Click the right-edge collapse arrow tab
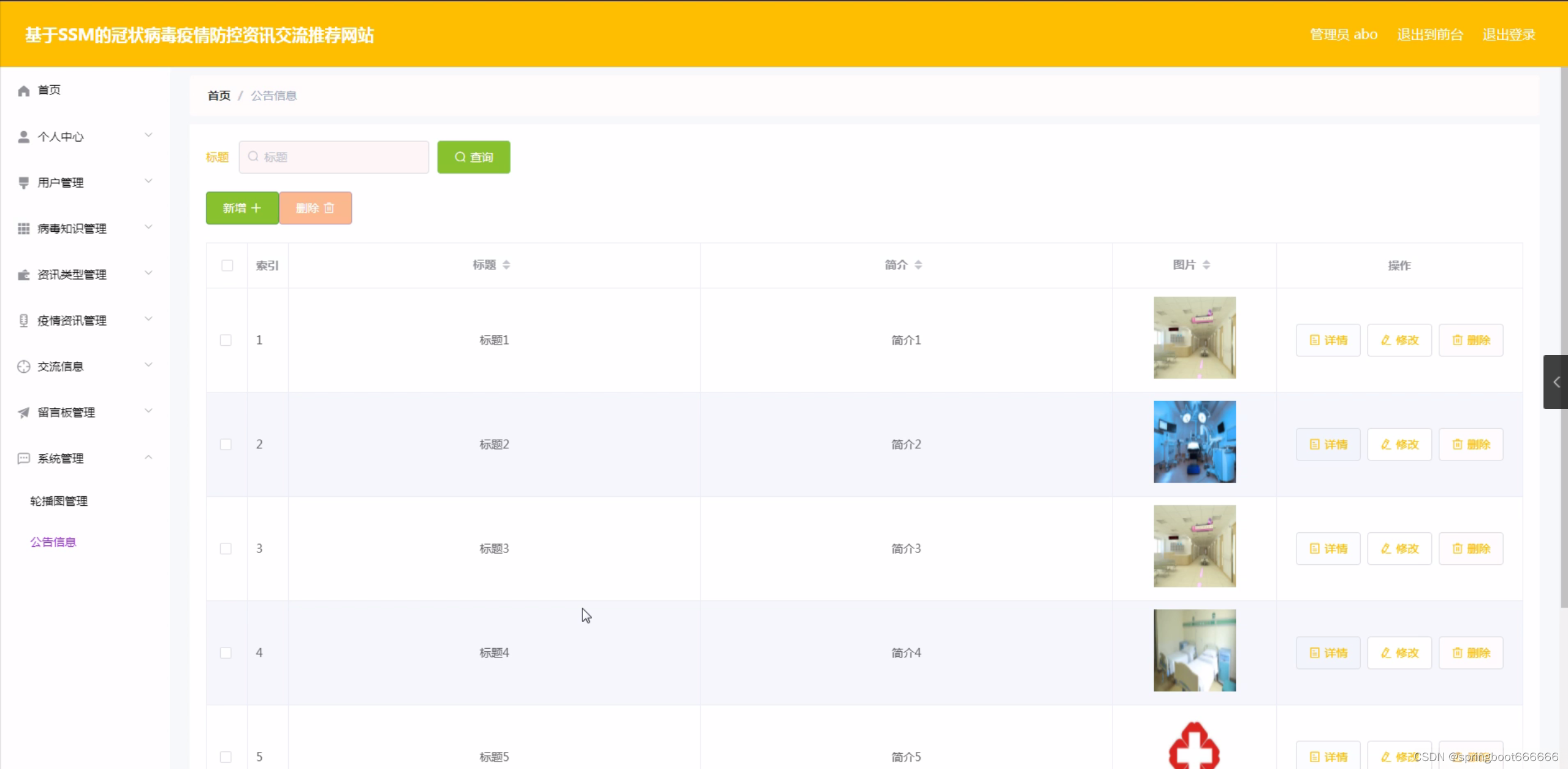 coord(1555,382)
